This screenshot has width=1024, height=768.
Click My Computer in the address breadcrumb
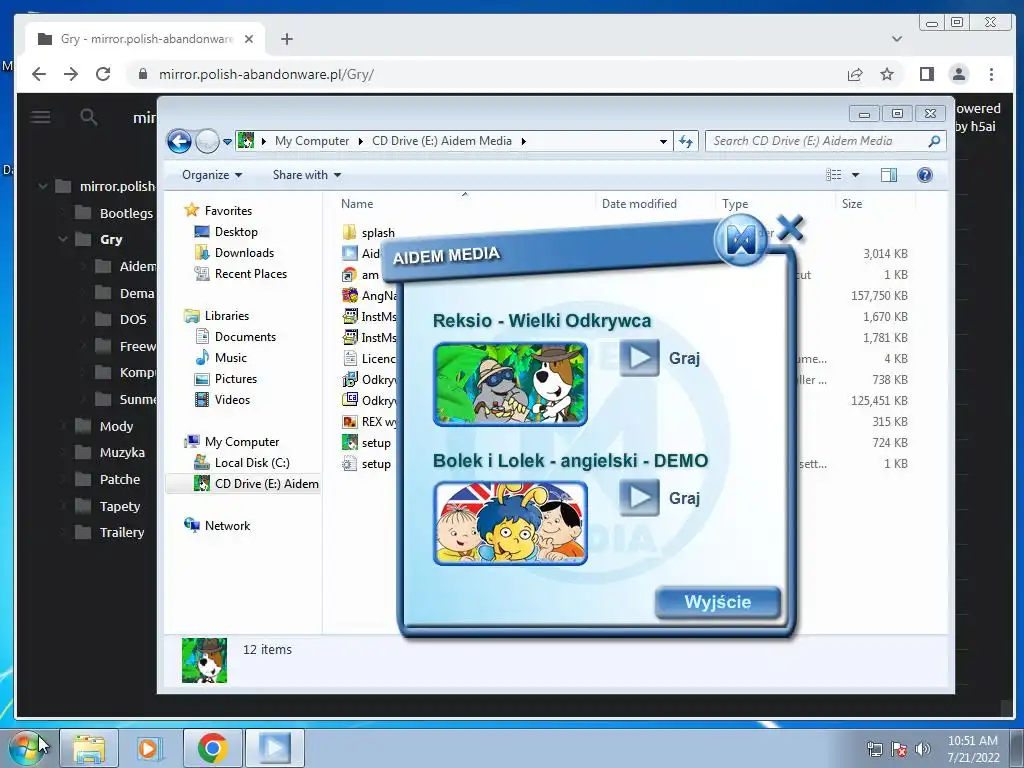click(312, 141)
